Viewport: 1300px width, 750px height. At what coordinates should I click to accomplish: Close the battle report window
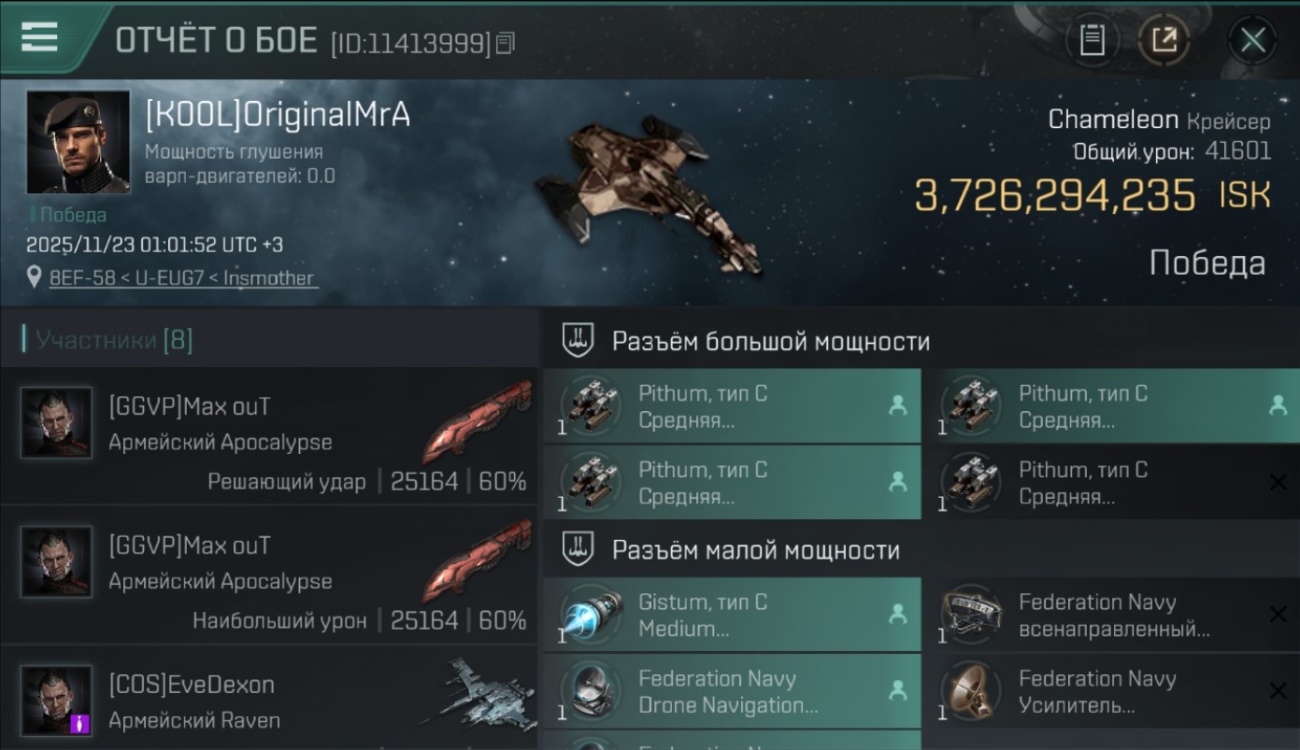click(x=1253, y=40)
